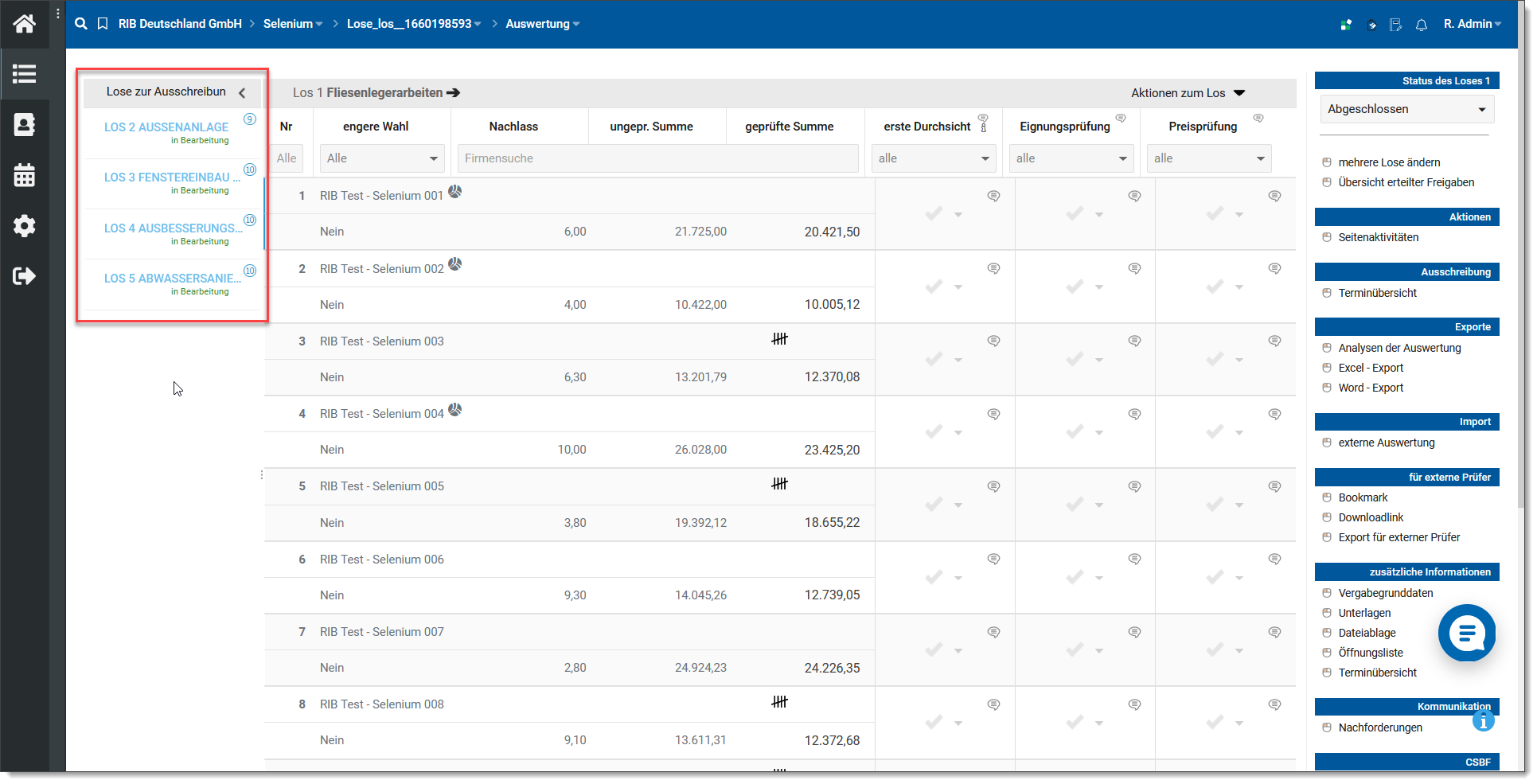Open the calendar sidebar icon
This screenshot has width=1537, height=784.
click(x=24, y=175)
